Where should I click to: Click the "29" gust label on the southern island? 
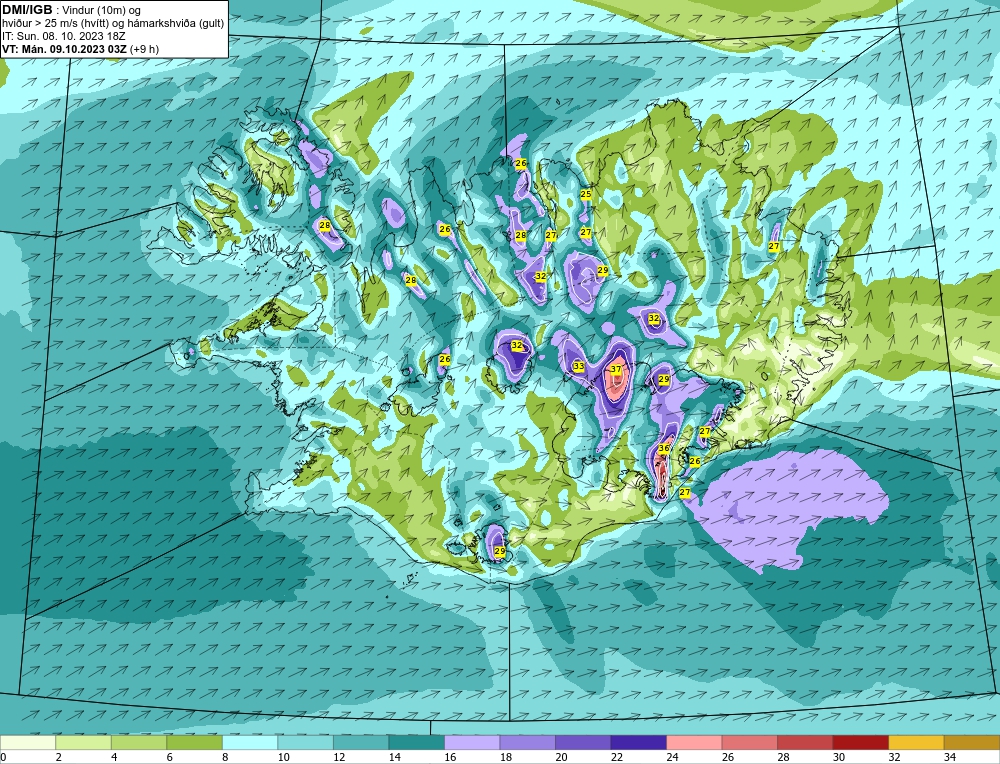(499, 551)
